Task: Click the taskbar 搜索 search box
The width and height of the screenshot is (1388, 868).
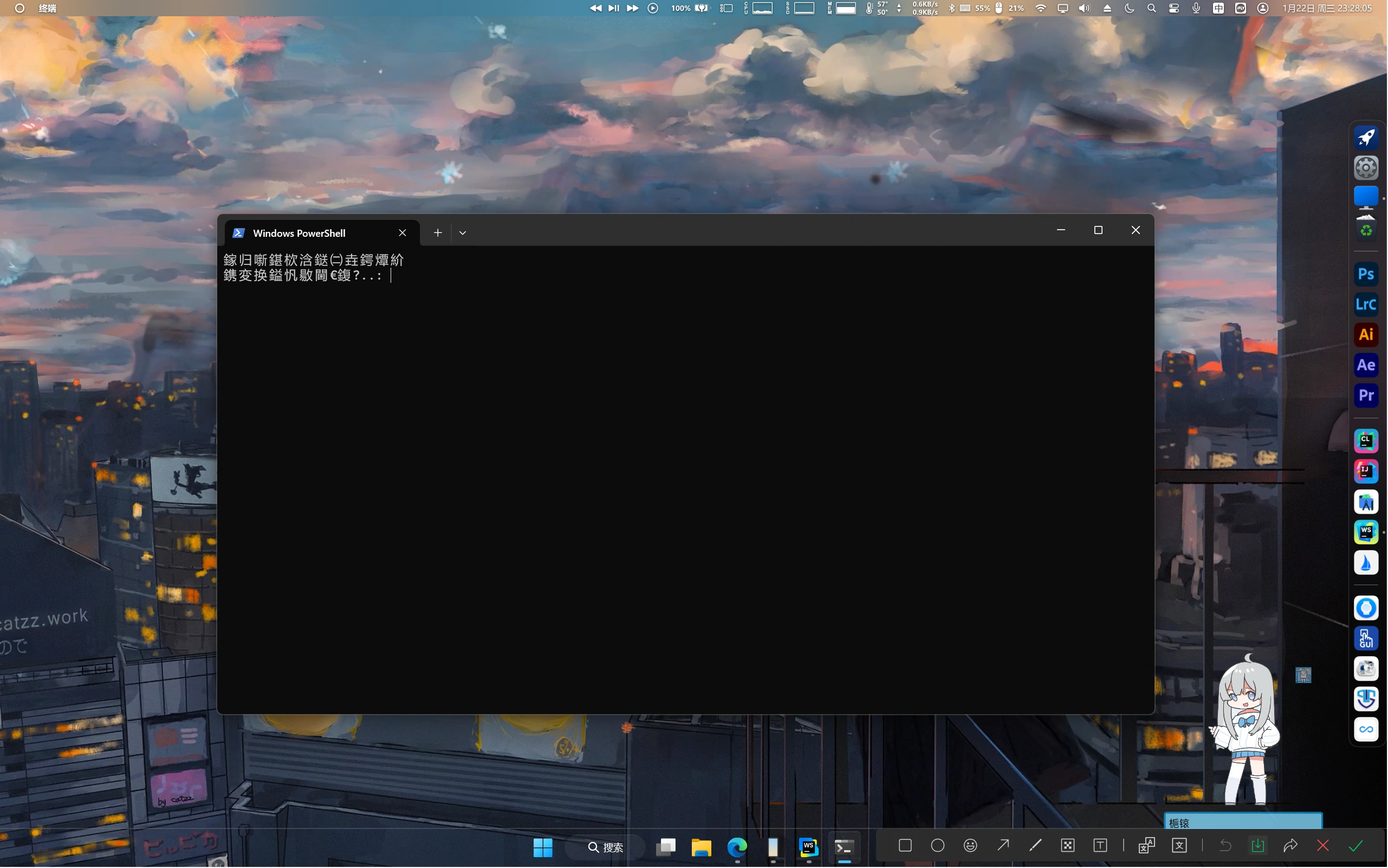Action: point(606,847)
